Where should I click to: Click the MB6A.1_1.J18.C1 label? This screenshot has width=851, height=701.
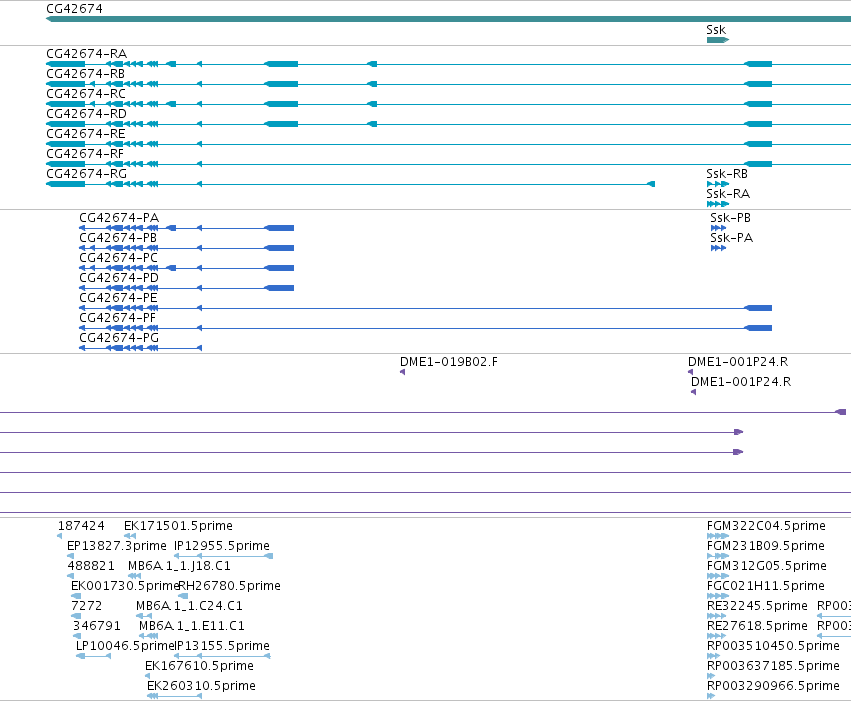179,566
